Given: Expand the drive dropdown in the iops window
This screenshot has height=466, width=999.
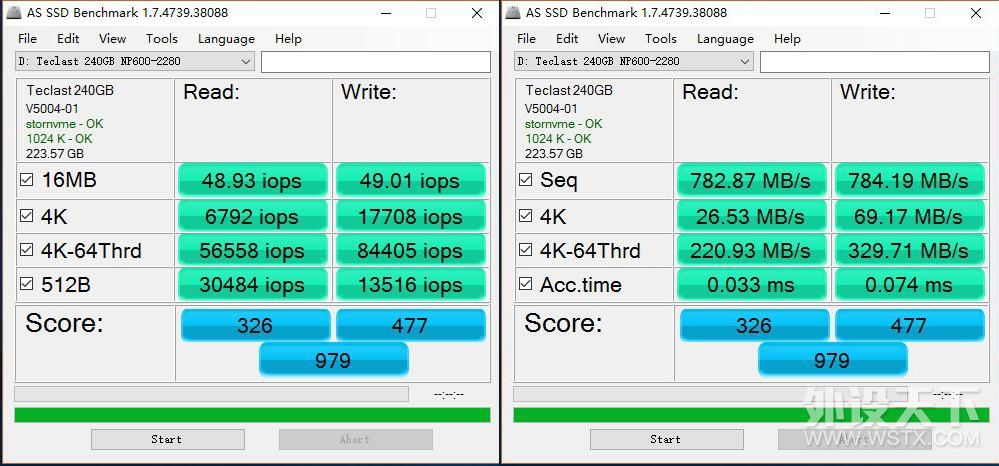Looking at the screenshot, I should pos(246,62).
